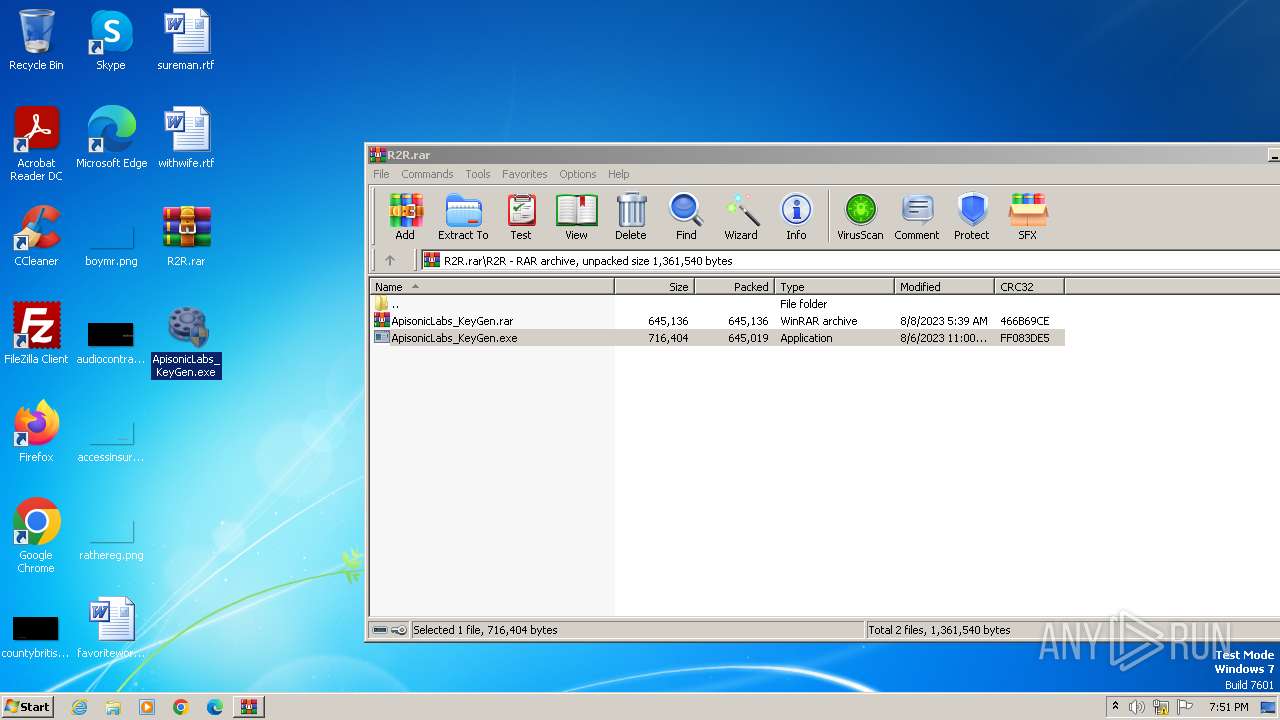Image resolution: width=1280 pixels, height=720 pixels.
Task: Select the Firefox desktop shortcut
Action: point(36,432)
